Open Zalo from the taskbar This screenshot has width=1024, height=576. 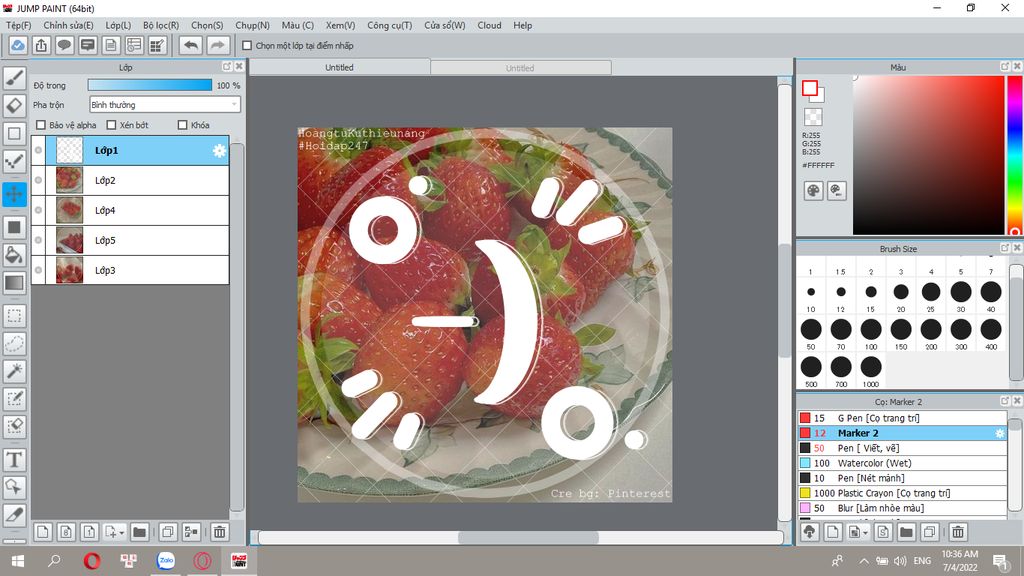(x=166, y=561)
